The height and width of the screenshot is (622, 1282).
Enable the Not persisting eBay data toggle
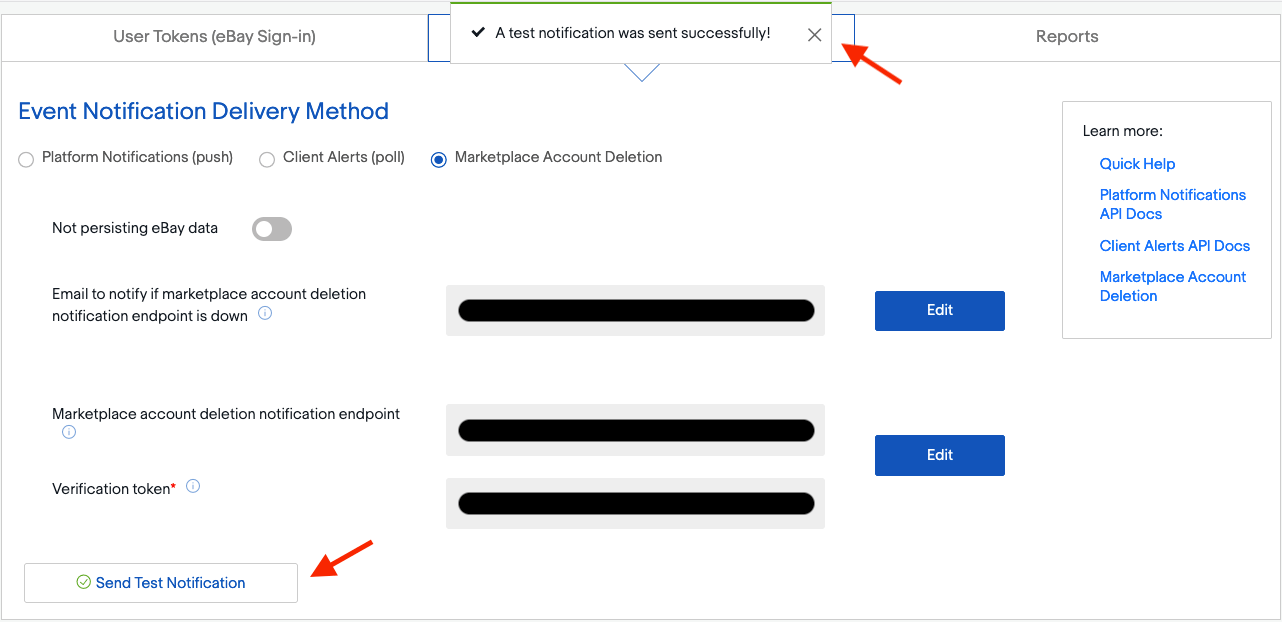pyautogui.click(x=271, y=229)
